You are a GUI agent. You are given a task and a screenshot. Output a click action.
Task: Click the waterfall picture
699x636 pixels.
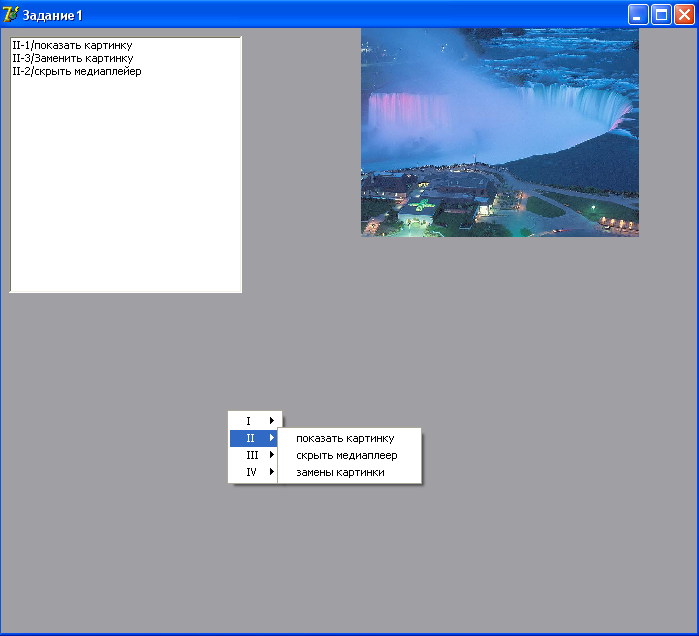point(500,132)
